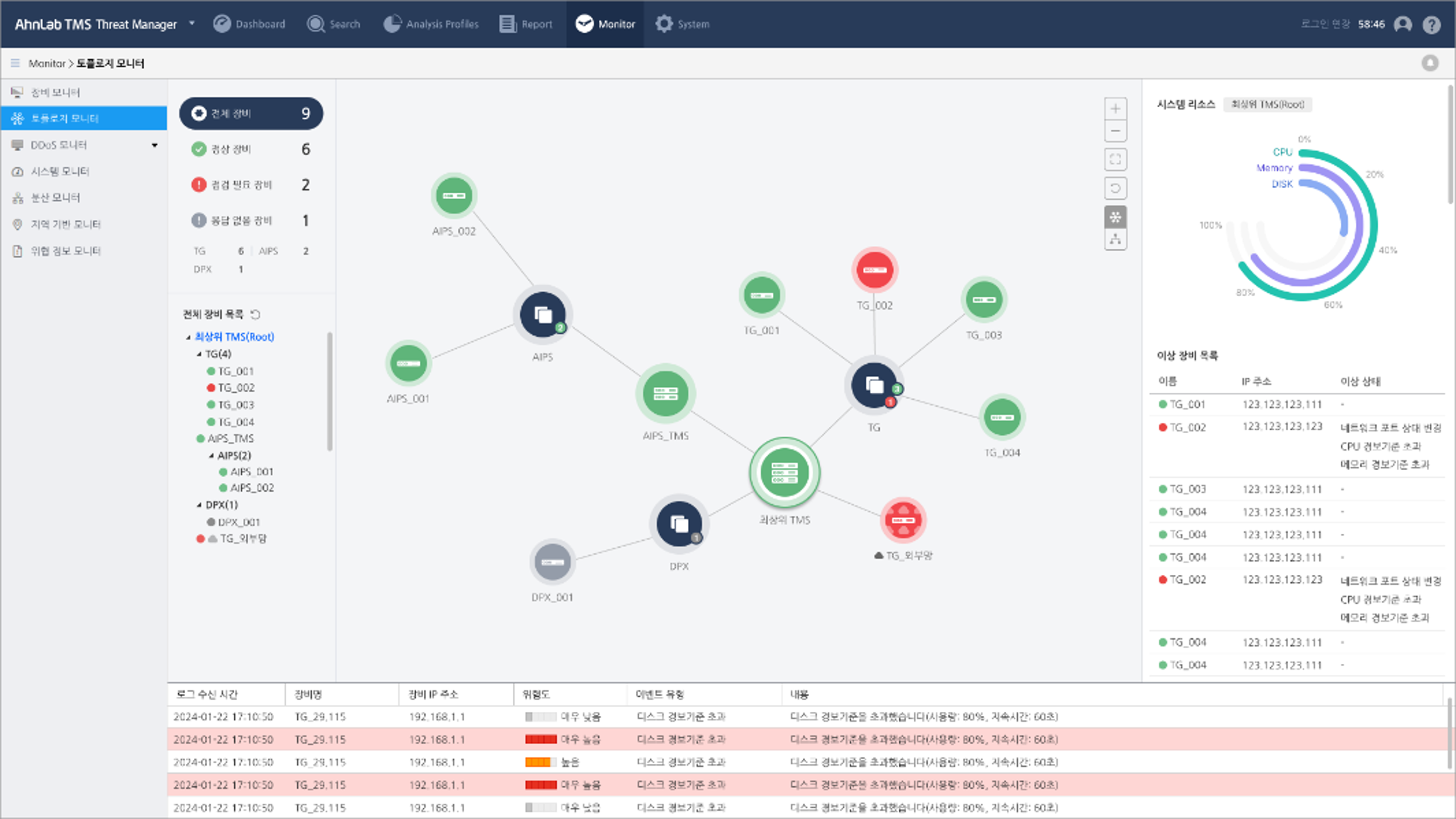Click the device list scrollbar
The height and width of the screenshot is (819, 1456).
pyautogui.click(x=330, y=392)
